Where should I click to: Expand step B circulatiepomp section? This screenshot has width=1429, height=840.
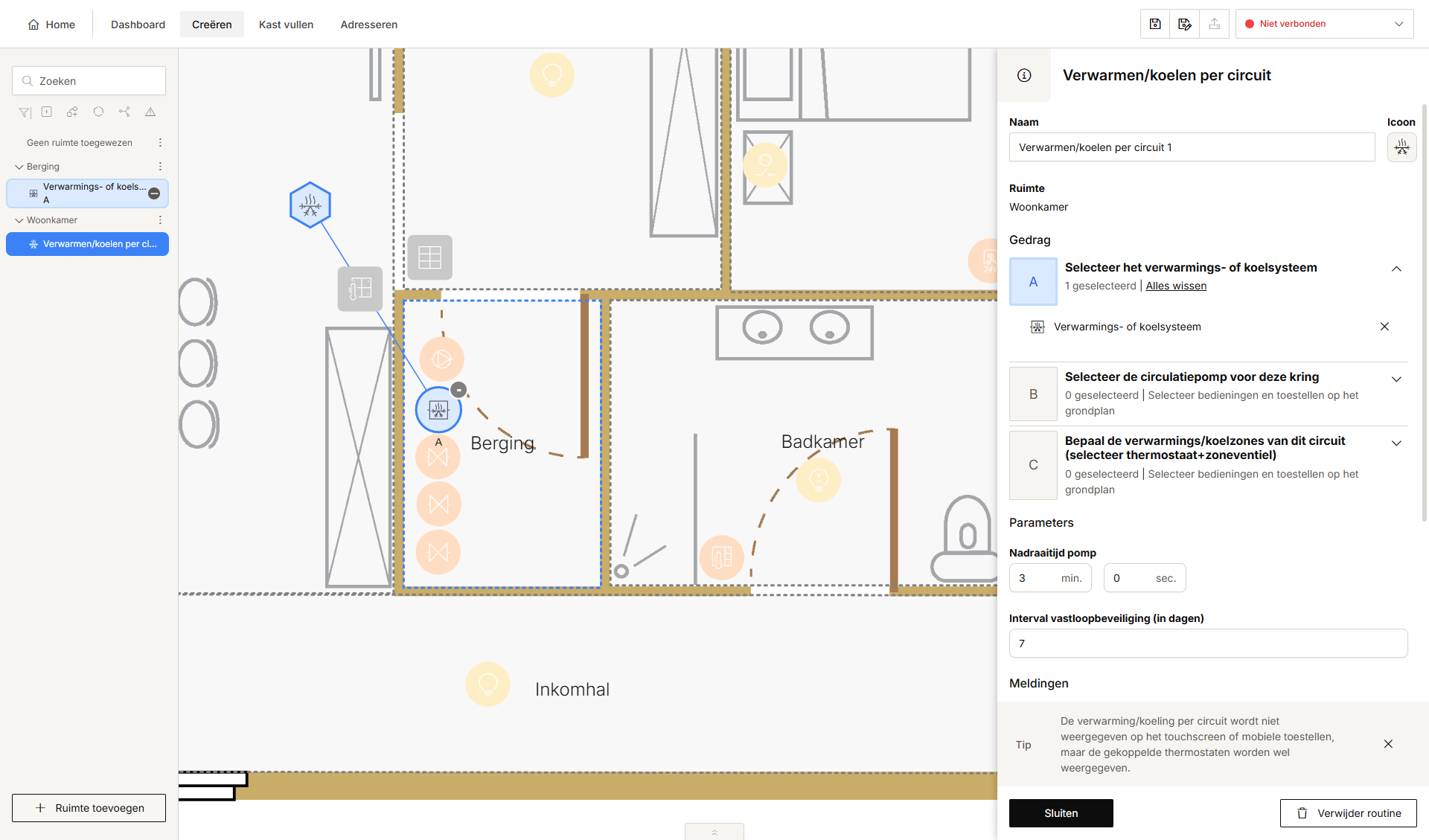1396,379
